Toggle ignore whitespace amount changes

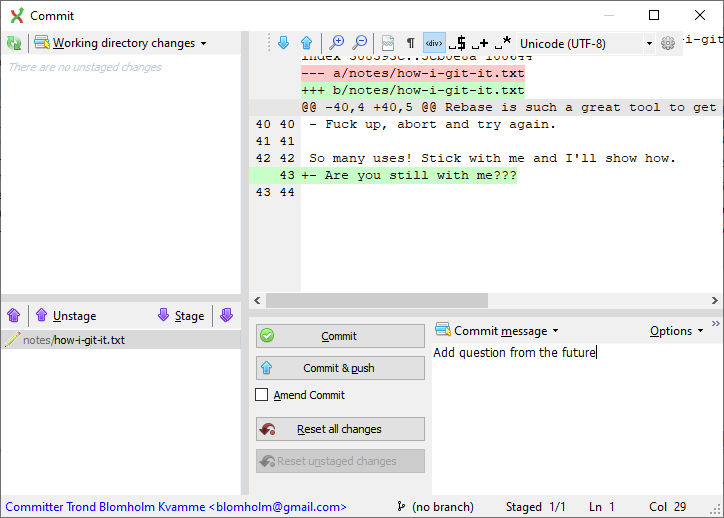(x=480, y=43)
